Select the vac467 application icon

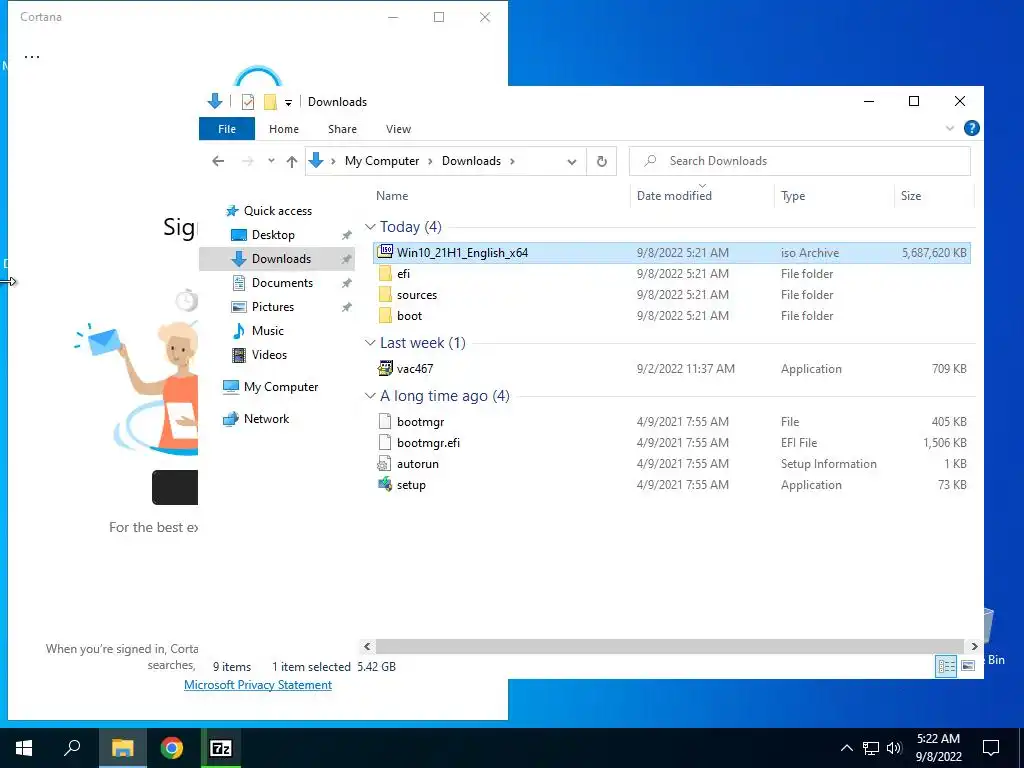pyautogui.click(x=385, y=368)
